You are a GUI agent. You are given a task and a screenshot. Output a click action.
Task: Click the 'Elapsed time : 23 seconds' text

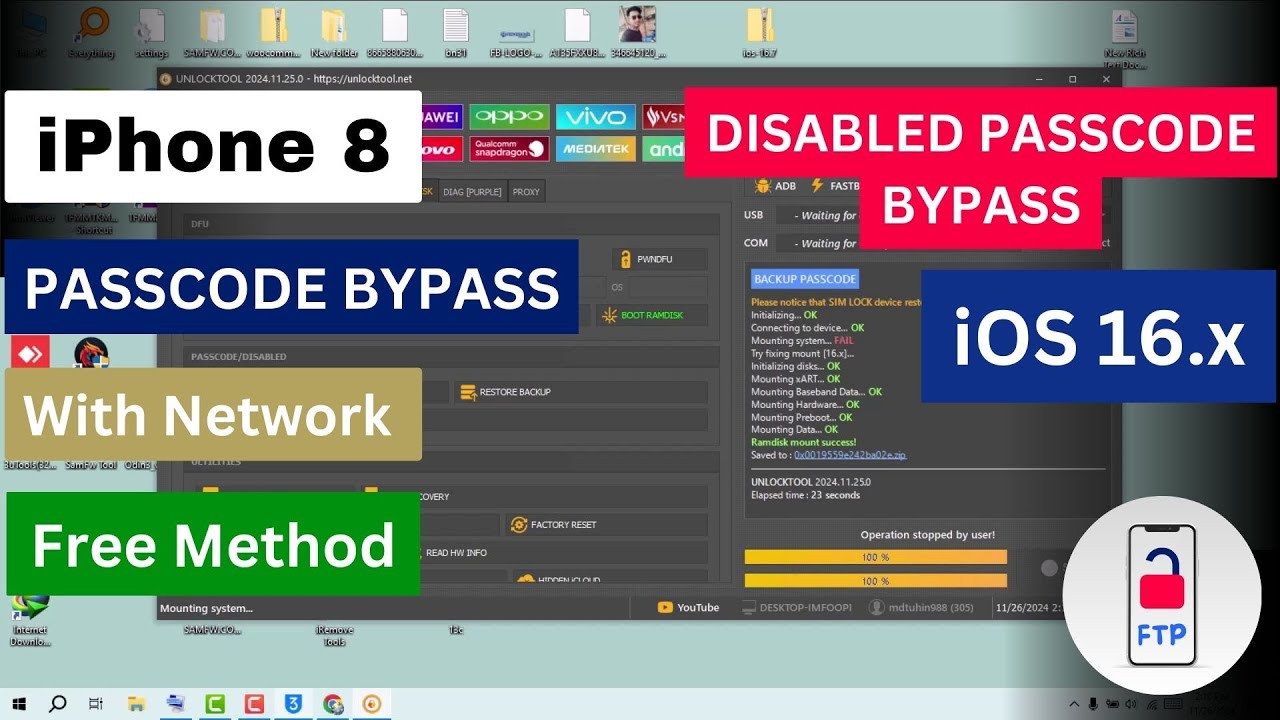[x=806, y=495]
